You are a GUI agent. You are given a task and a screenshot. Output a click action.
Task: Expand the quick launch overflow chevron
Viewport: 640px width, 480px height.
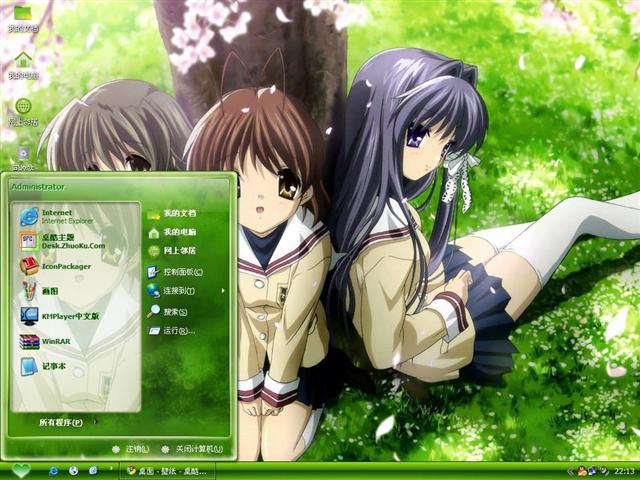click(x=111, y=469)
